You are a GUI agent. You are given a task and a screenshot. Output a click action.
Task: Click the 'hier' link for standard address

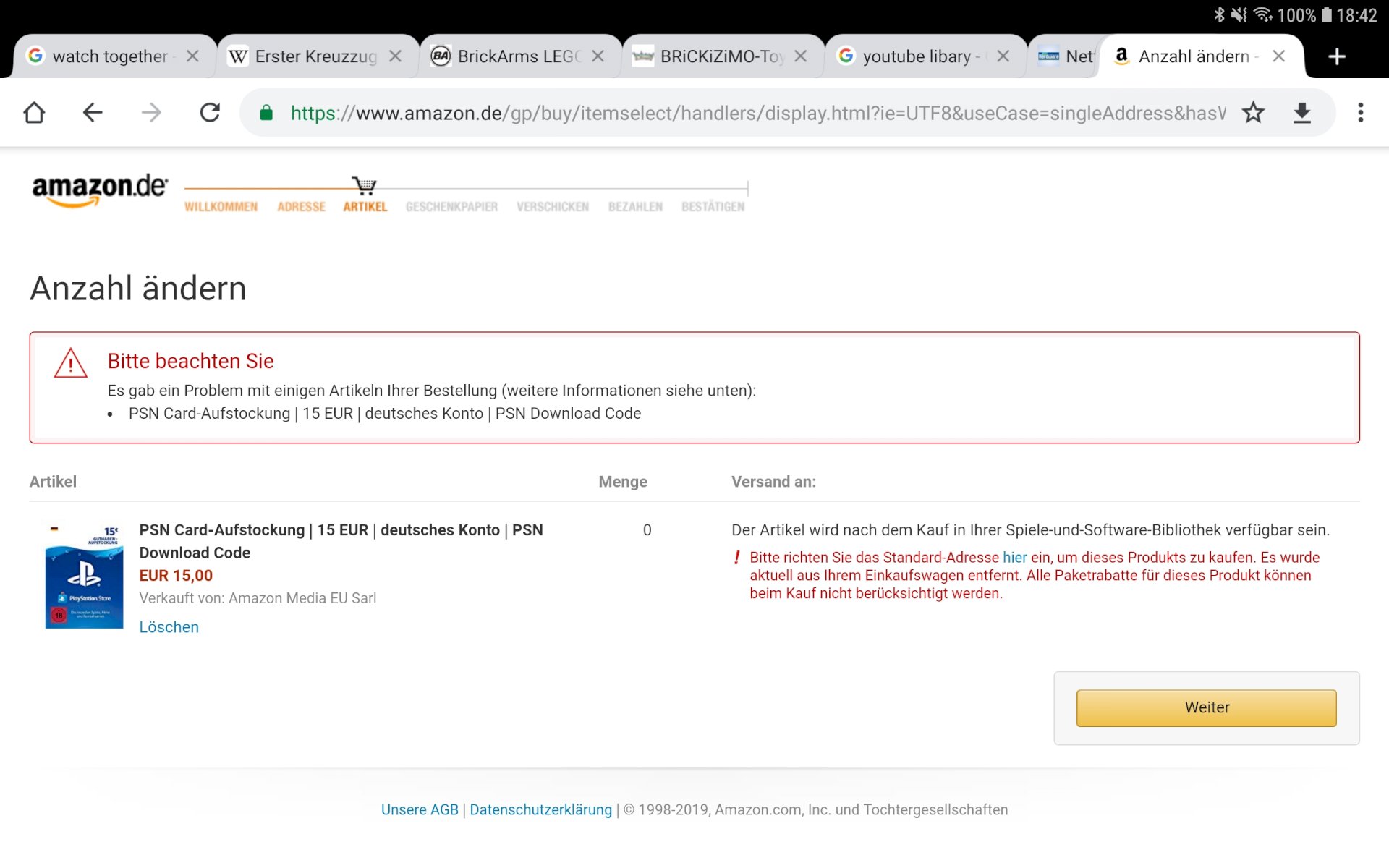(1014, 558)
